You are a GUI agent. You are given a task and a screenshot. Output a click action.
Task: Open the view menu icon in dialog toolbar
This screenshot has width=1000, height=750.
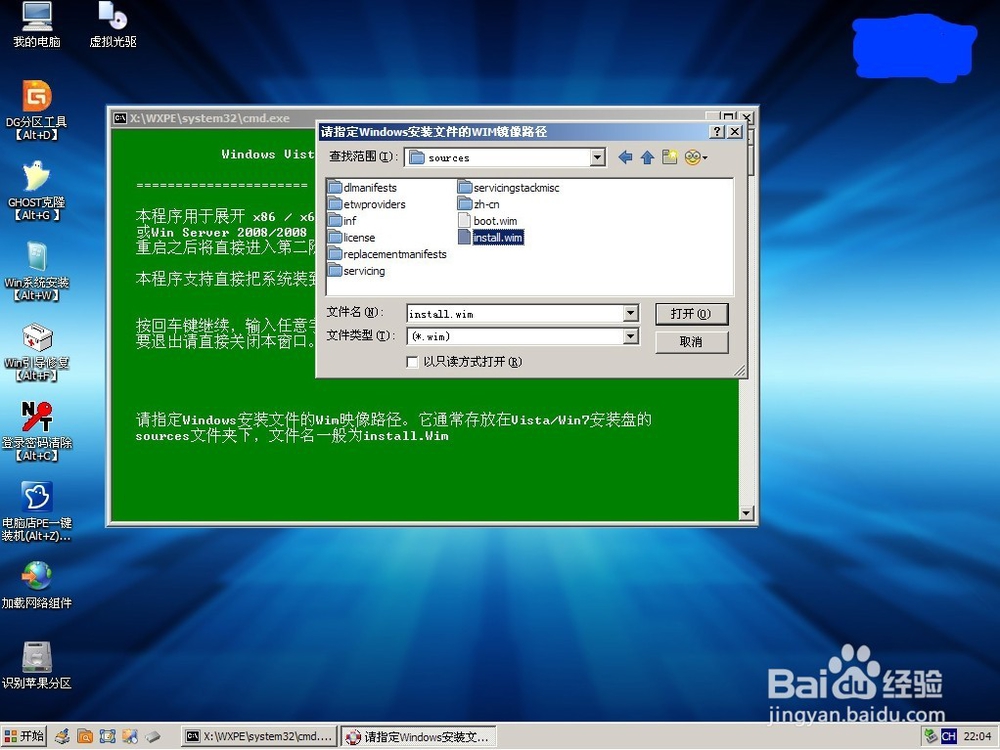[x=695, y=157]
